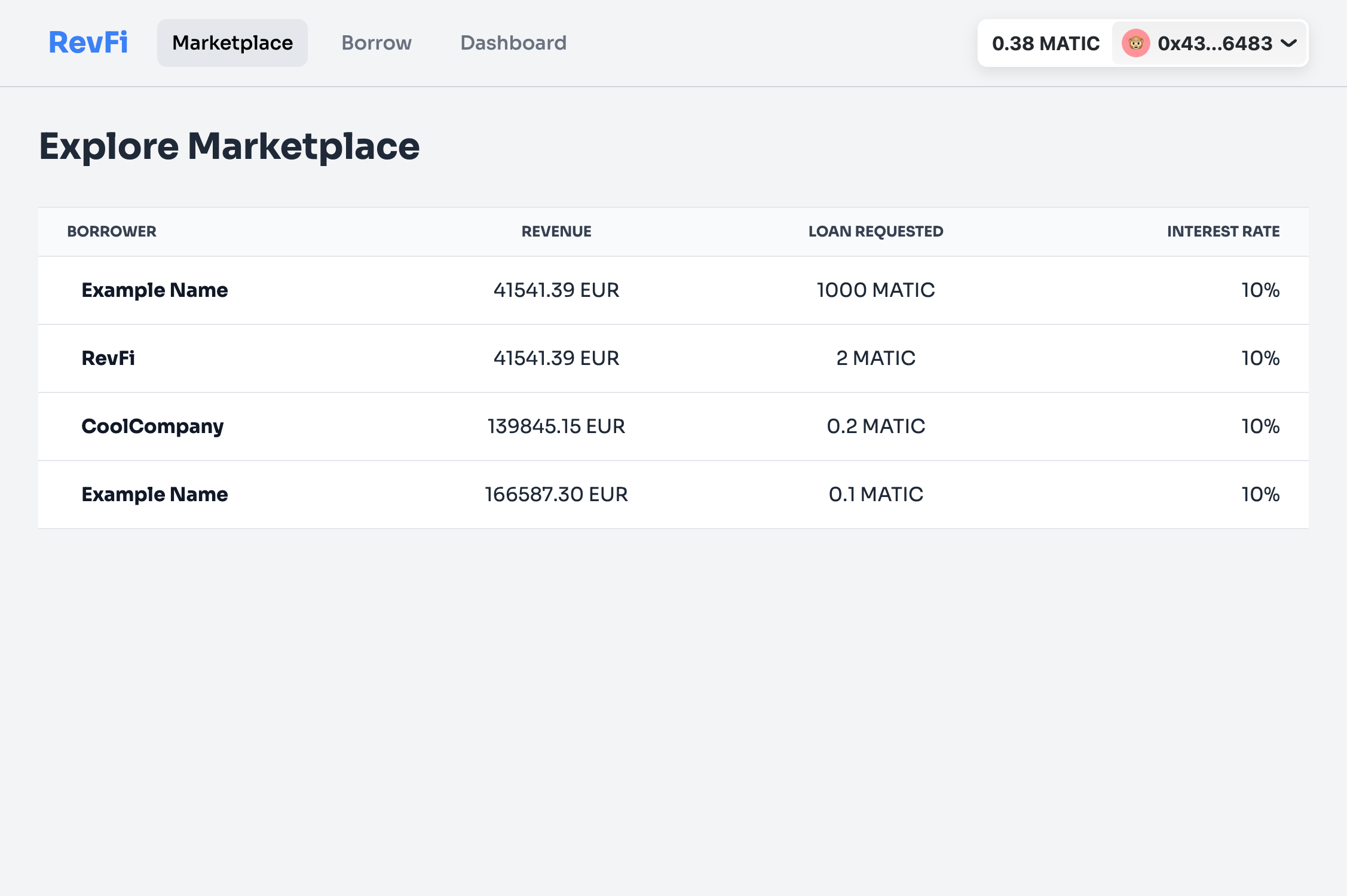Click the 166587.30 EUR revenue value
The image size is (1347, 896).
click(556, 495)
